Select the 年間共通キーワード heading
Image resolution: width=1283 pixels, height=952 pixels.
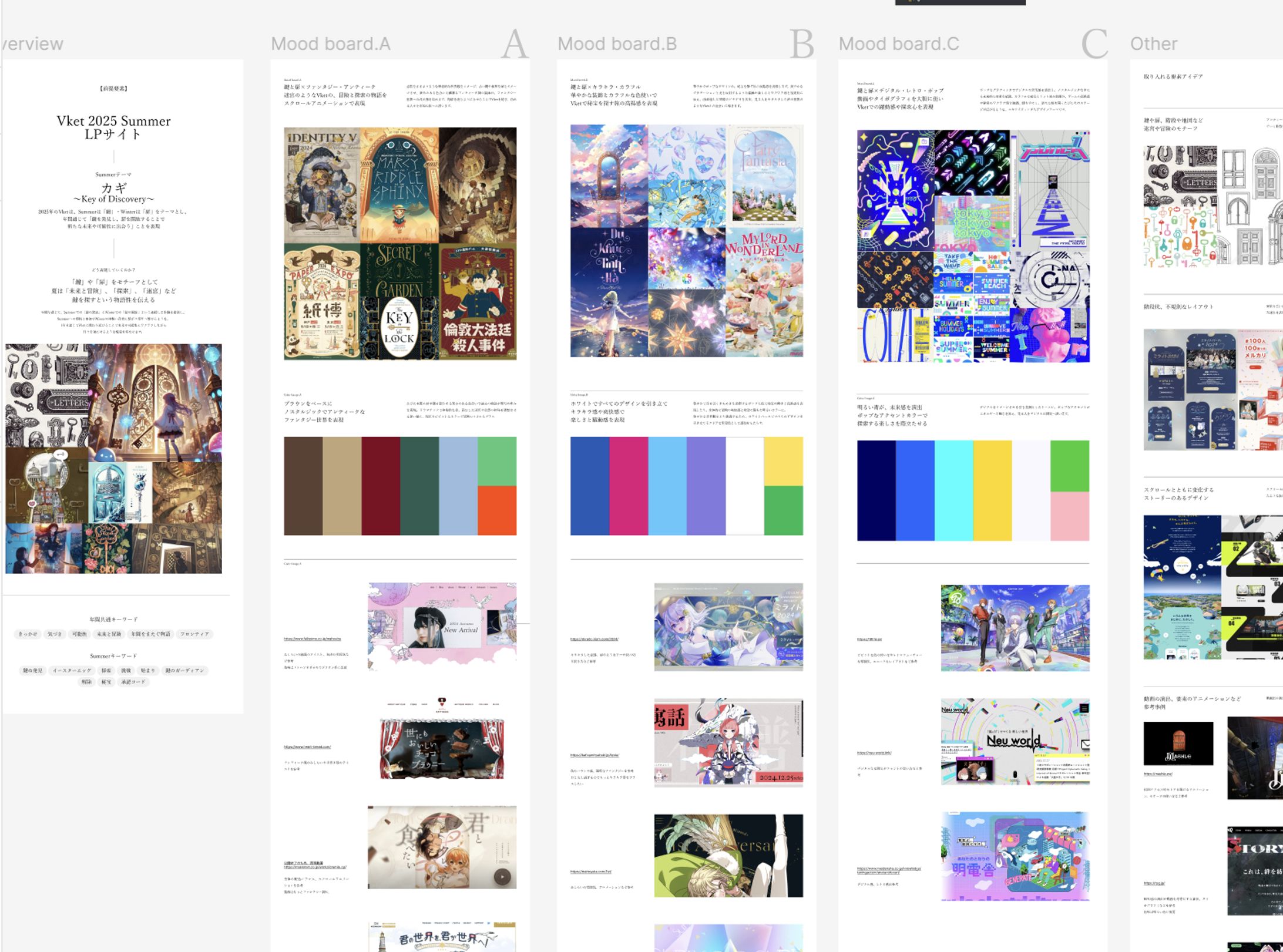pos(113,620)
